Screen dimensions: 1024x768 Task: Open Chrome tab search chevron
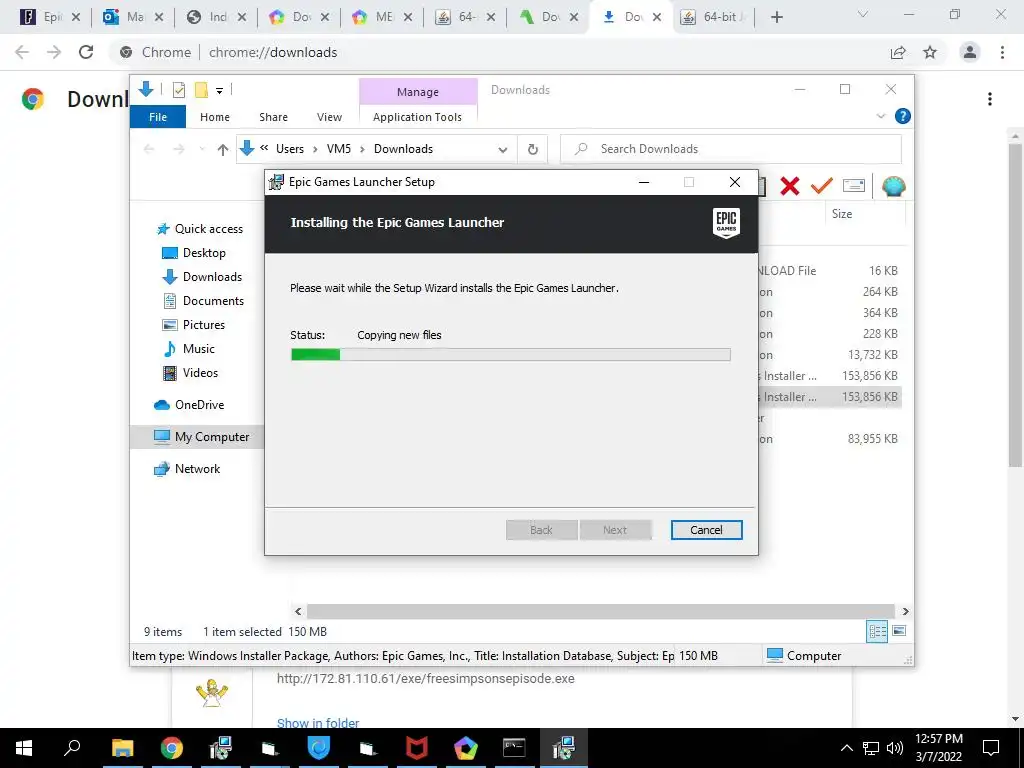862,14
